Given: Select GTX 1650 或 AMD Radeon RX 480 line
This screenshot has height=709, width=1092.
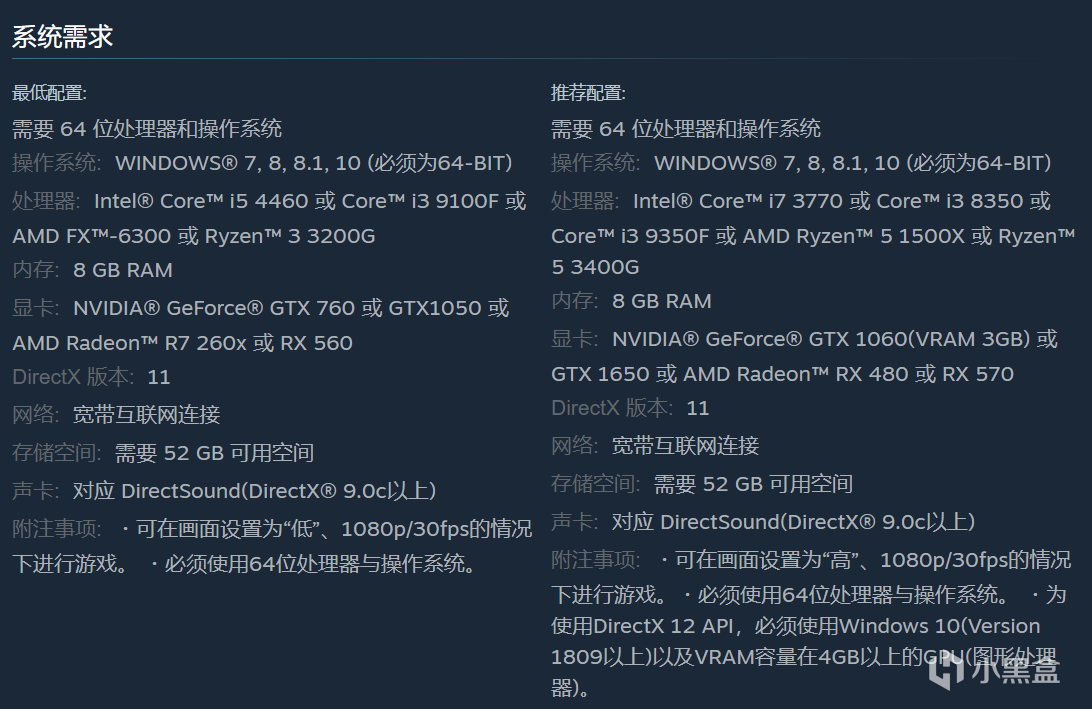Looking at the screenshot, I should pyautogui.click(x=782, y=374).
